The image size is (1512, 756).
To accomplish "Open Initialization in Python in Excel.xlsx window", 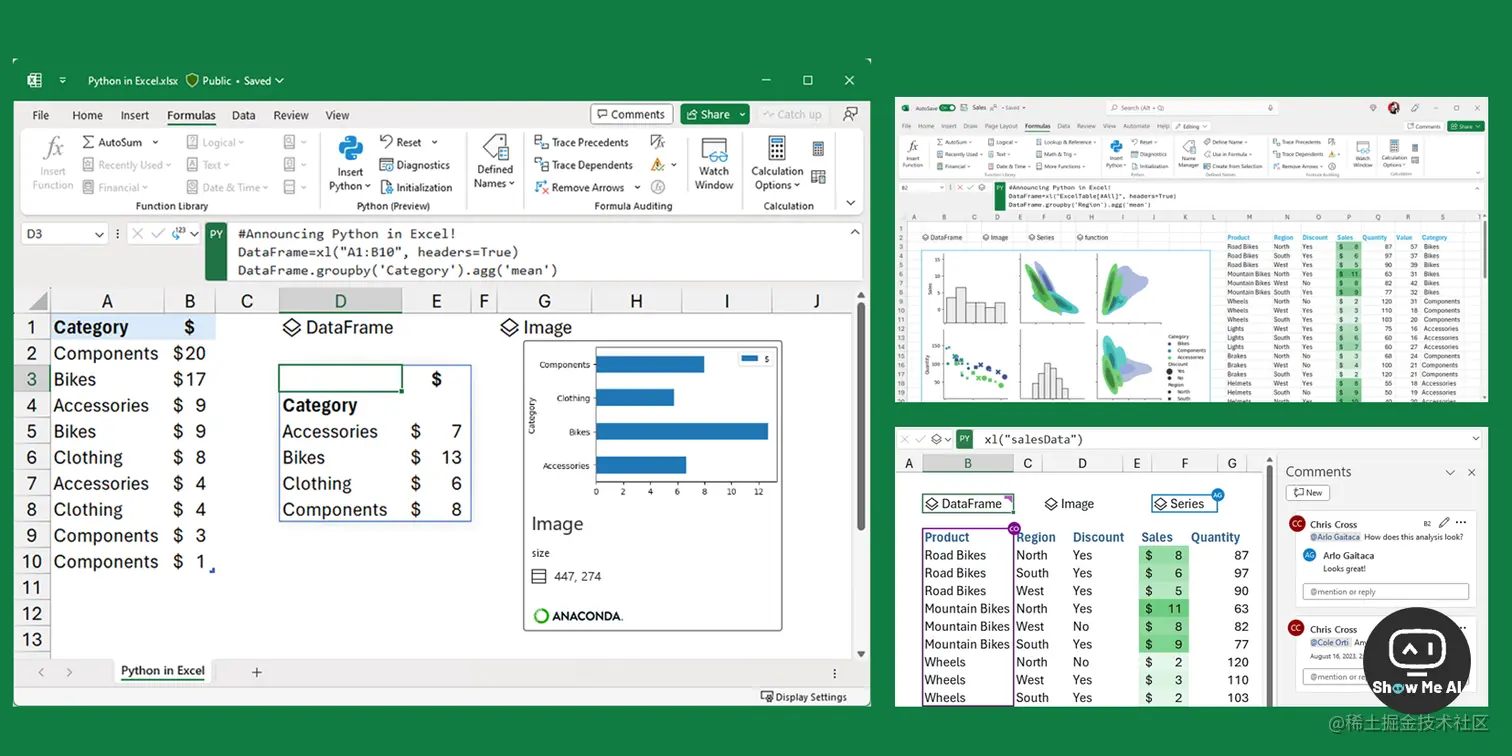I will tap(416, 187).
